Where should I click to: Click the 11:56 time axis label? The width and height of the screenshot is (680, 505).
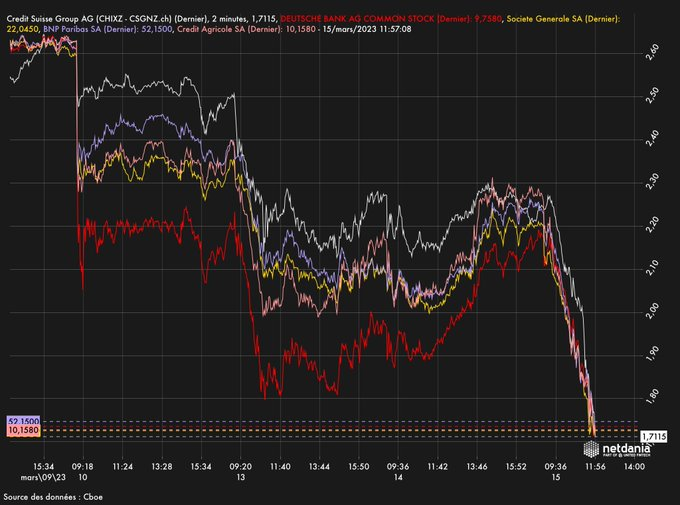596,466
